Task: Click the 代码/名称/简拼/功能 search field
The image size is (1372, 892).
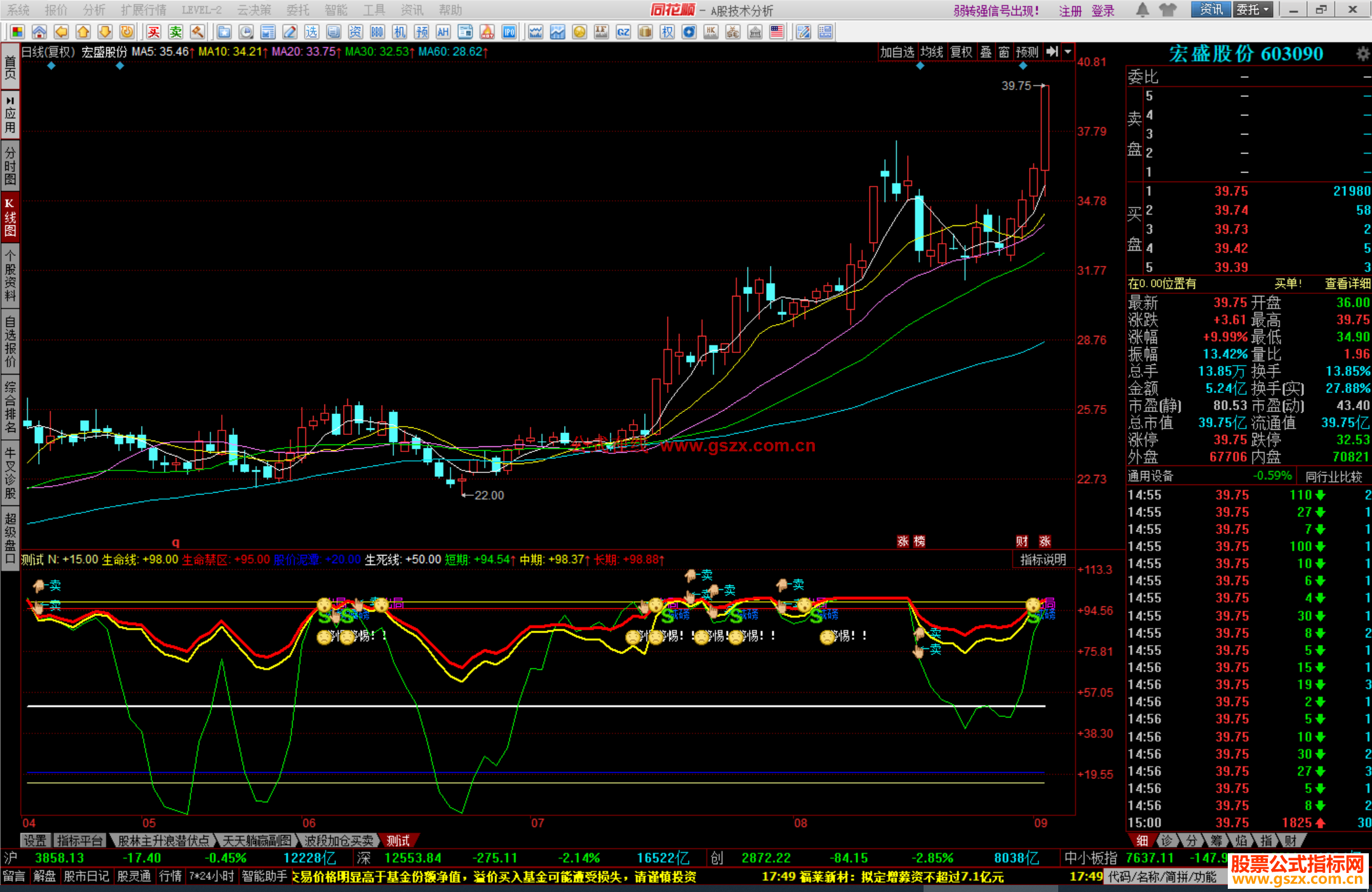Action: pyautogui.click(x=1162, y=877)
